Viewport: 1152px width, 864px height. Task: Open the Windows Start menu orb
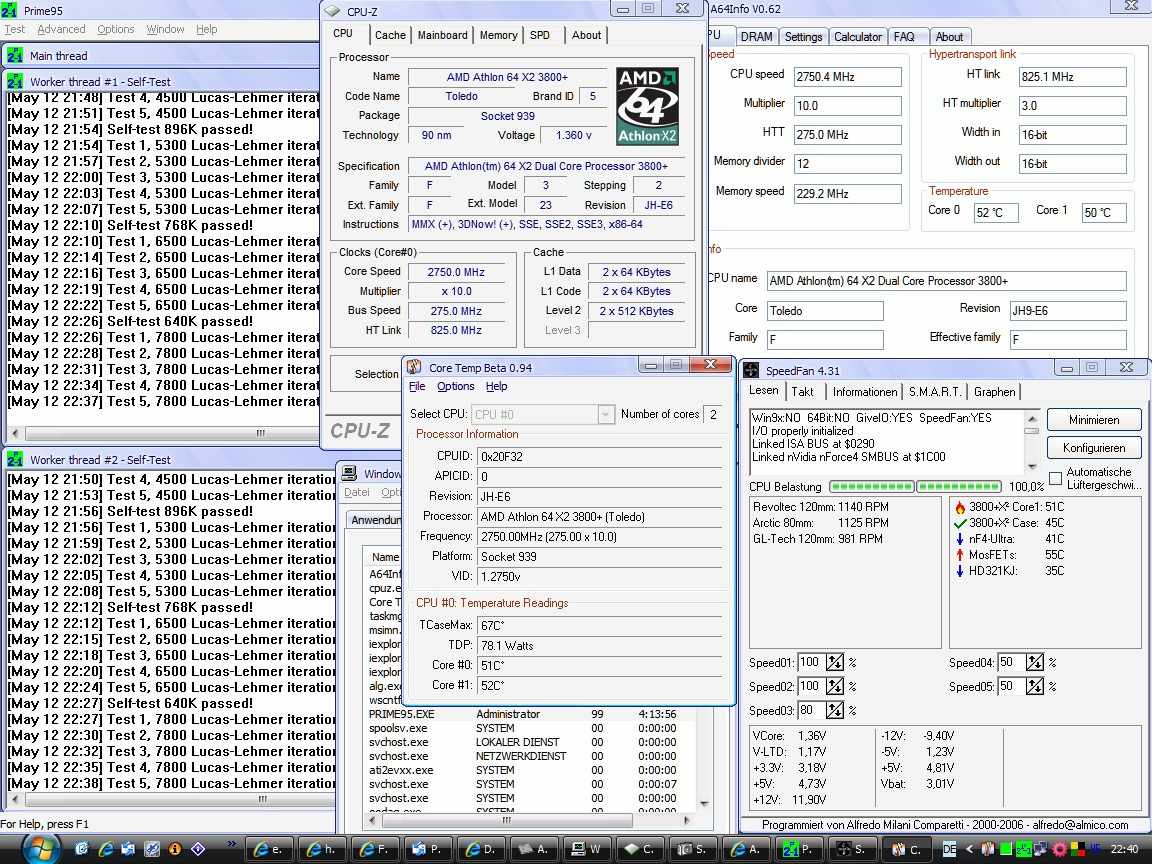(40, 849)
